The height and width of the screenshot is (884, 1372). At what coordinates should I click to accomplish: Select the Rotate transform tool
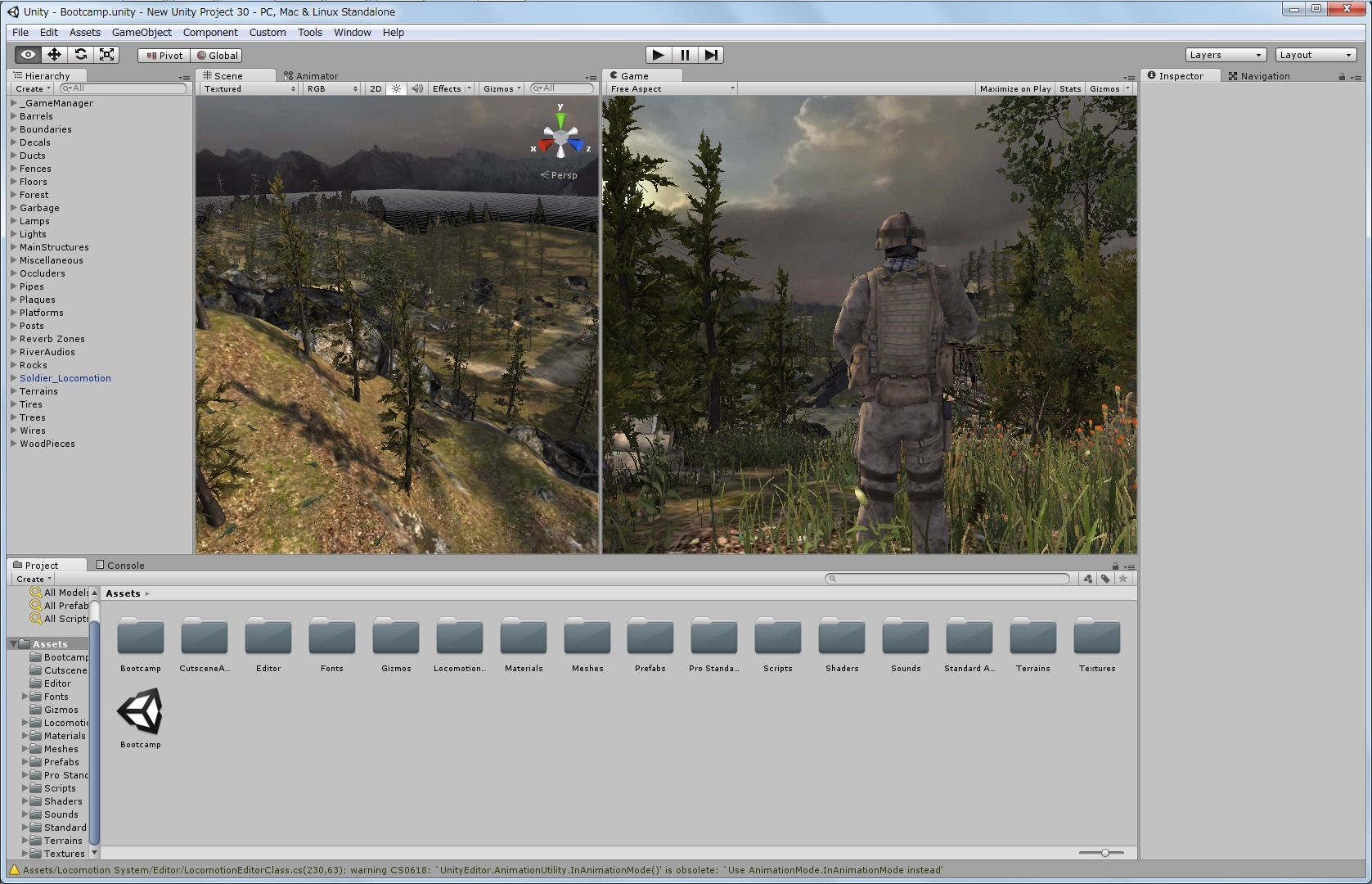click(x=80, y=55)
